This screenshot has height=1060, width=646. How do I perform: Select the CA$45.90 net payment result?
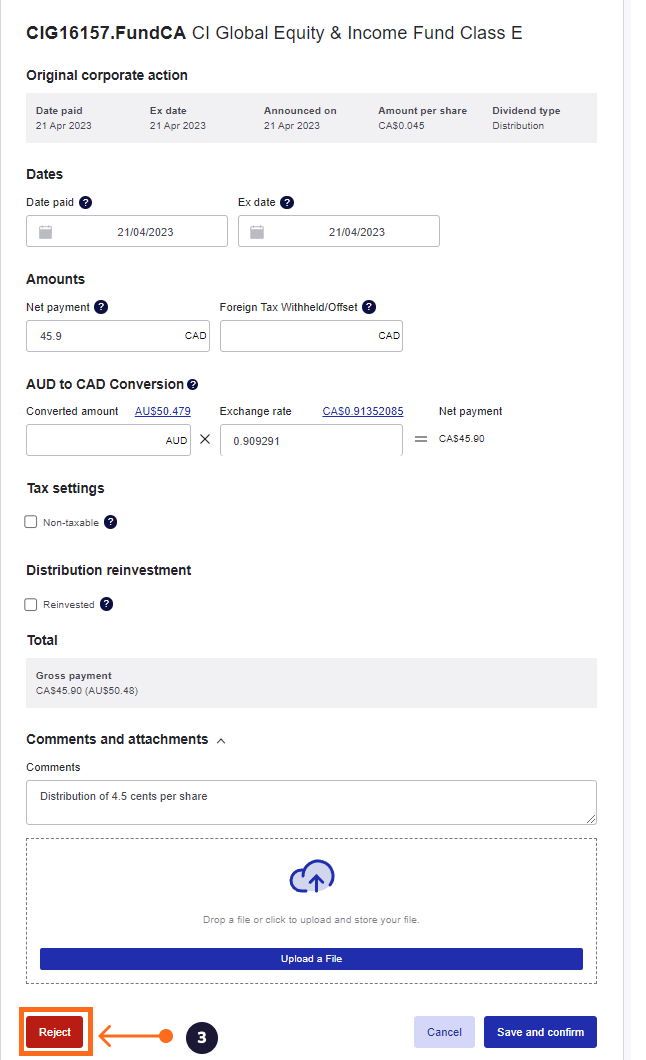tap(462, 438)
